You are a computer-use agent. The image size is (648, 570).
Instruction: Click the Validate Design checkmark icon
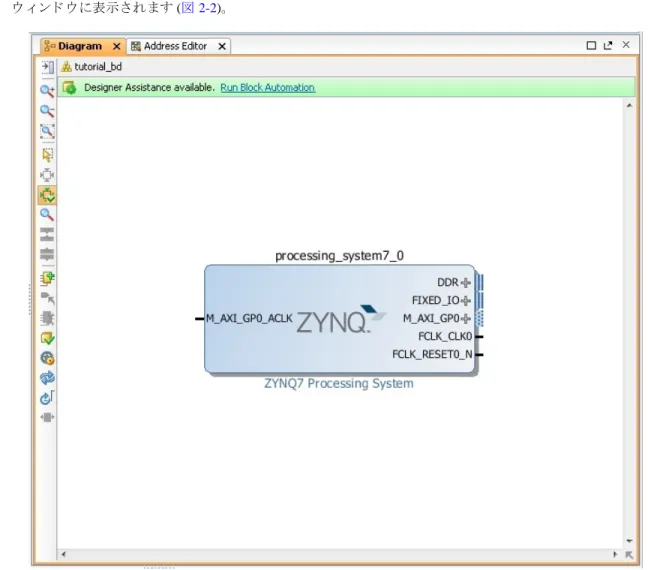tap(47, 339)
